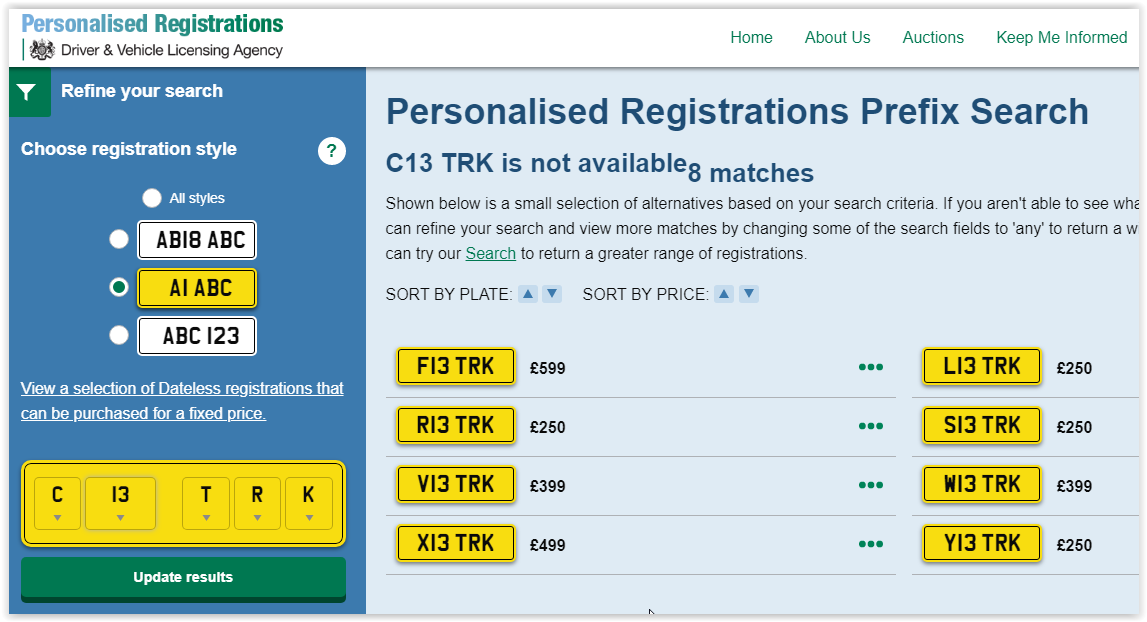Image resolution: width=1147 pixels, height=622 pixels.
Task: Select the yellow L13 TRK plate
Action: [x=982, y=366]
